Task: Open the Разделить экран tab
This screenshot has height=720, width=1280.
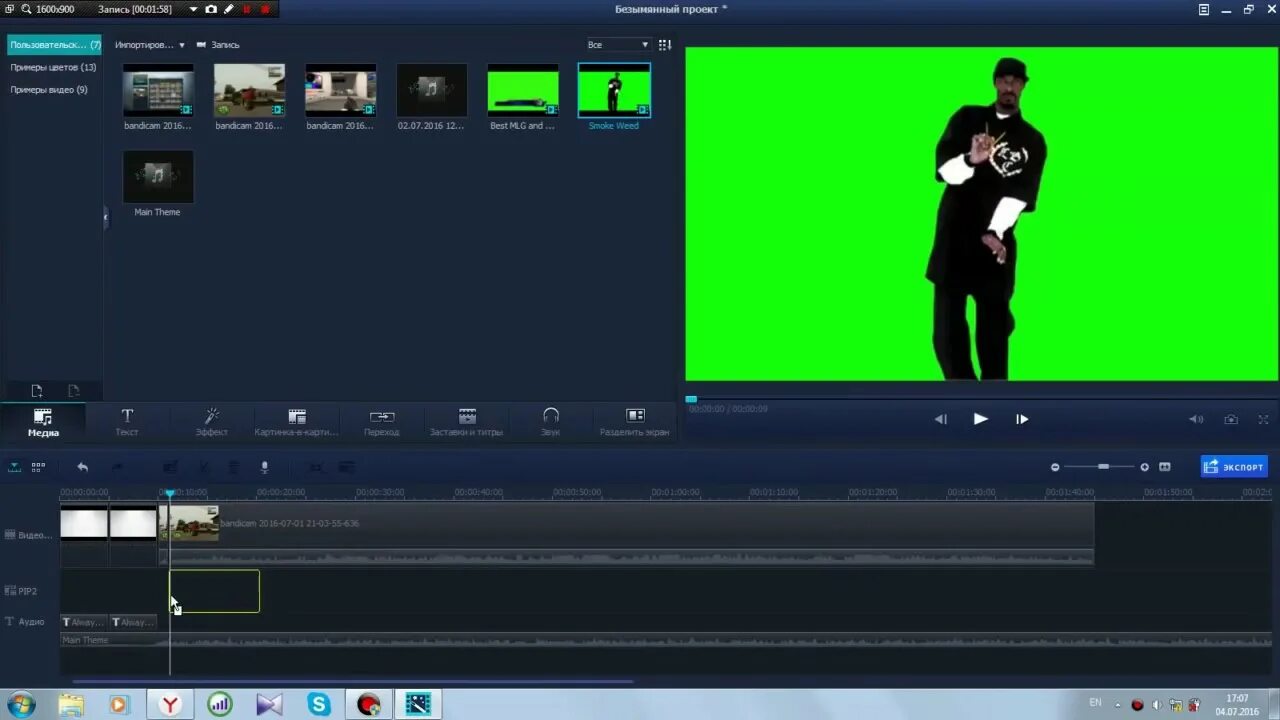Action: [635, 422]
